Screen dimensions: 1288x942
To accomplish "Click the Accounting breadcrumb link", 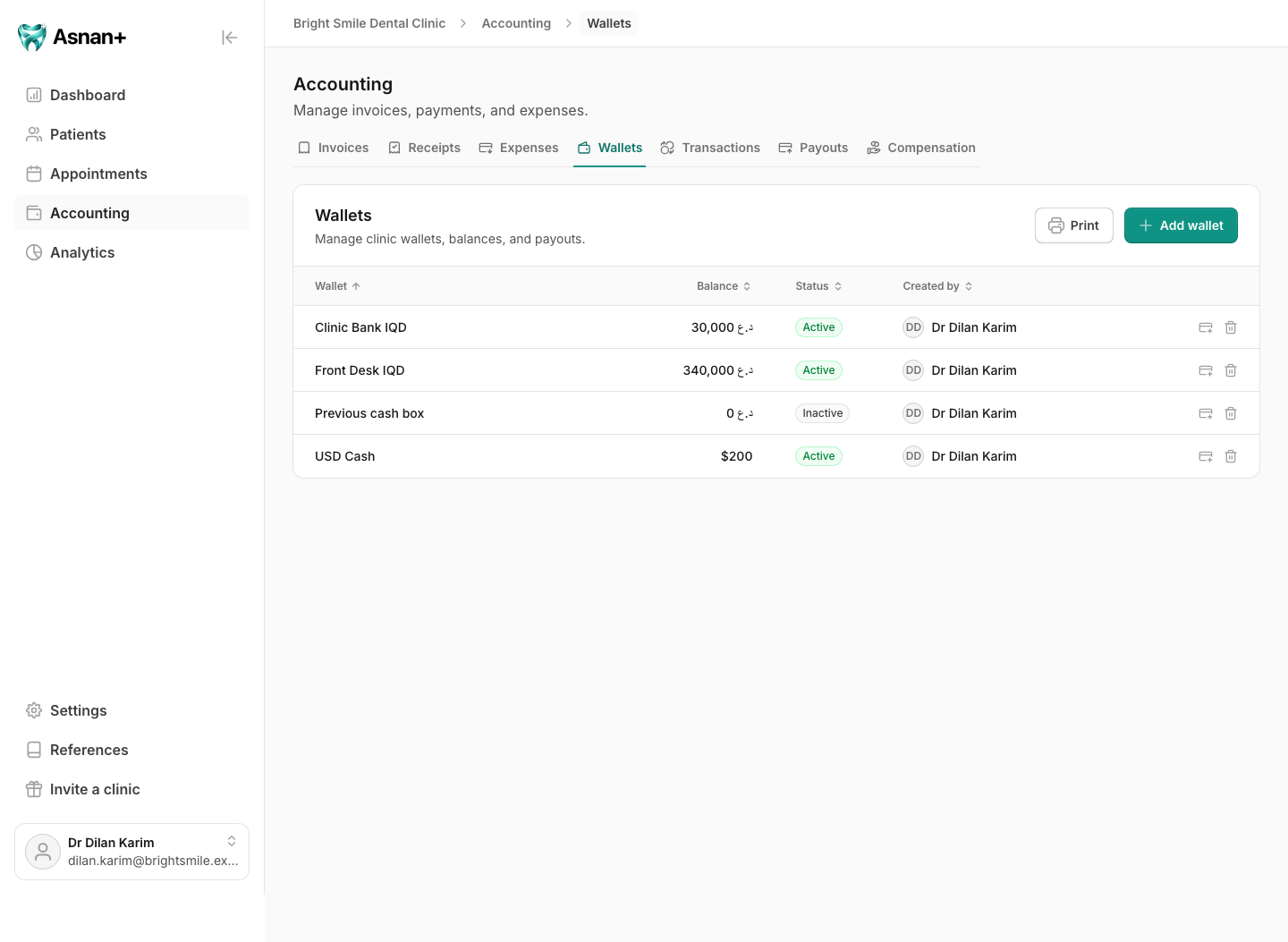I will 516,23.
